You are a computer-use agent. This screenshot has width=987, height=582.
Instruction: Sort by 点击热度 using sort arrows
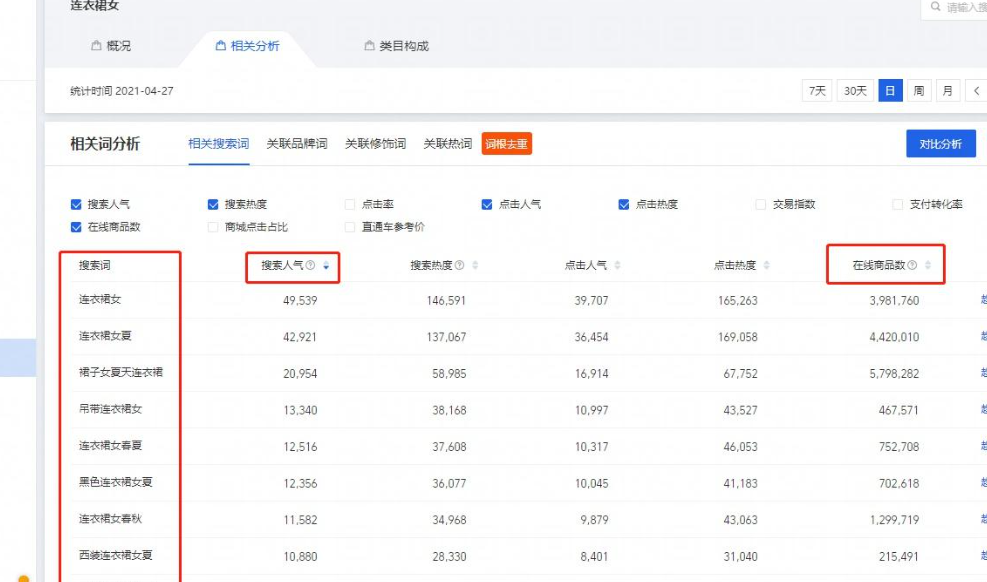click(x=767, y=266)
